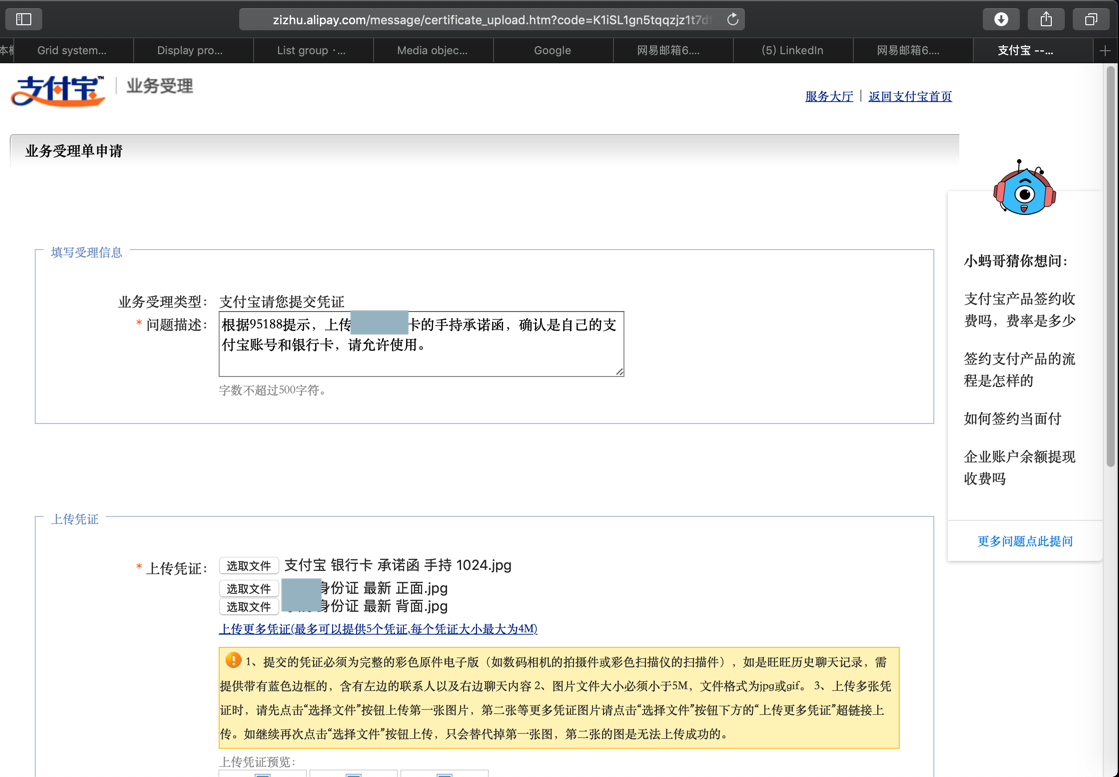Switch to the Media objec... tab
Screen dimensions: 1119x777
[432, 51]
